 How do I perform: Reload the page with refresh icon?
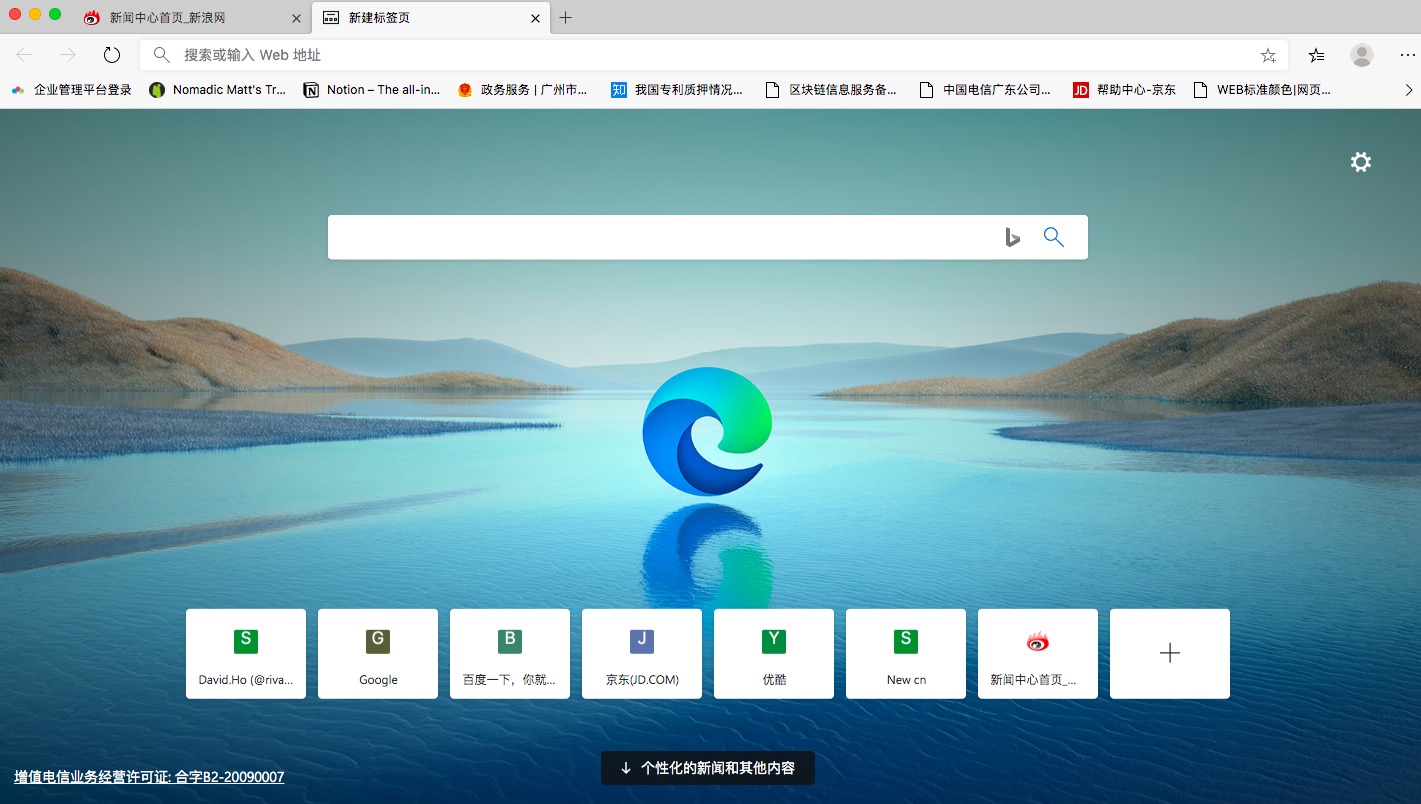pyautogui.click(x=112, y=55)
